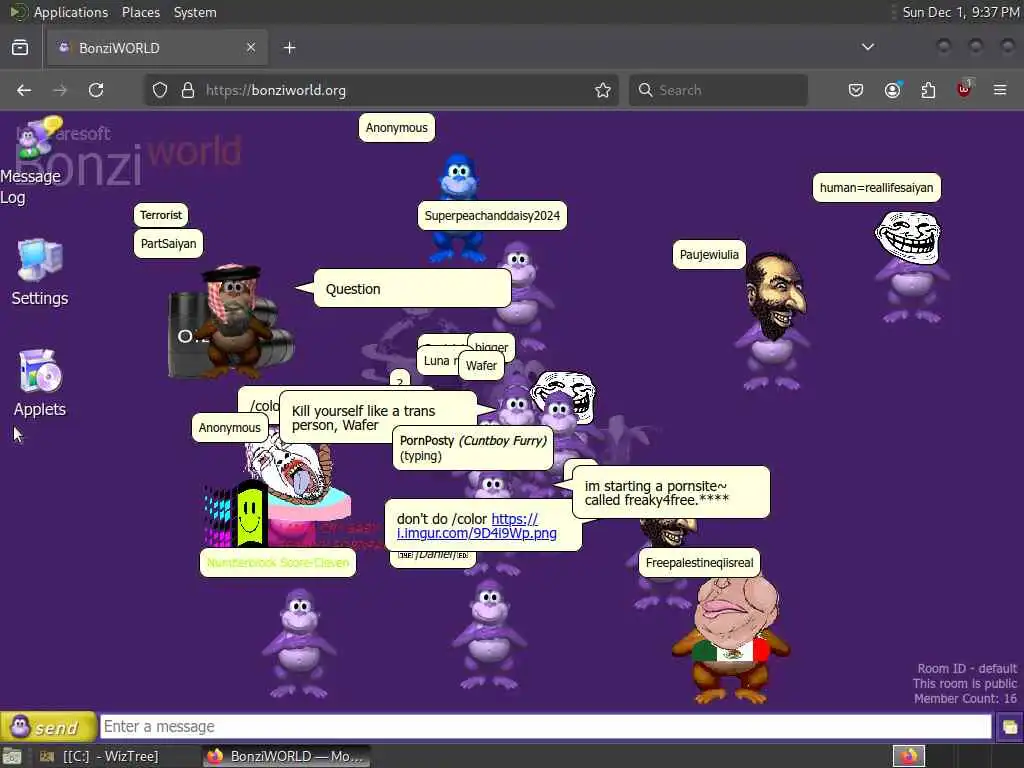Click the headscarf Bonzi with barrels
1024x768 pixels.
tap(232, 321)
